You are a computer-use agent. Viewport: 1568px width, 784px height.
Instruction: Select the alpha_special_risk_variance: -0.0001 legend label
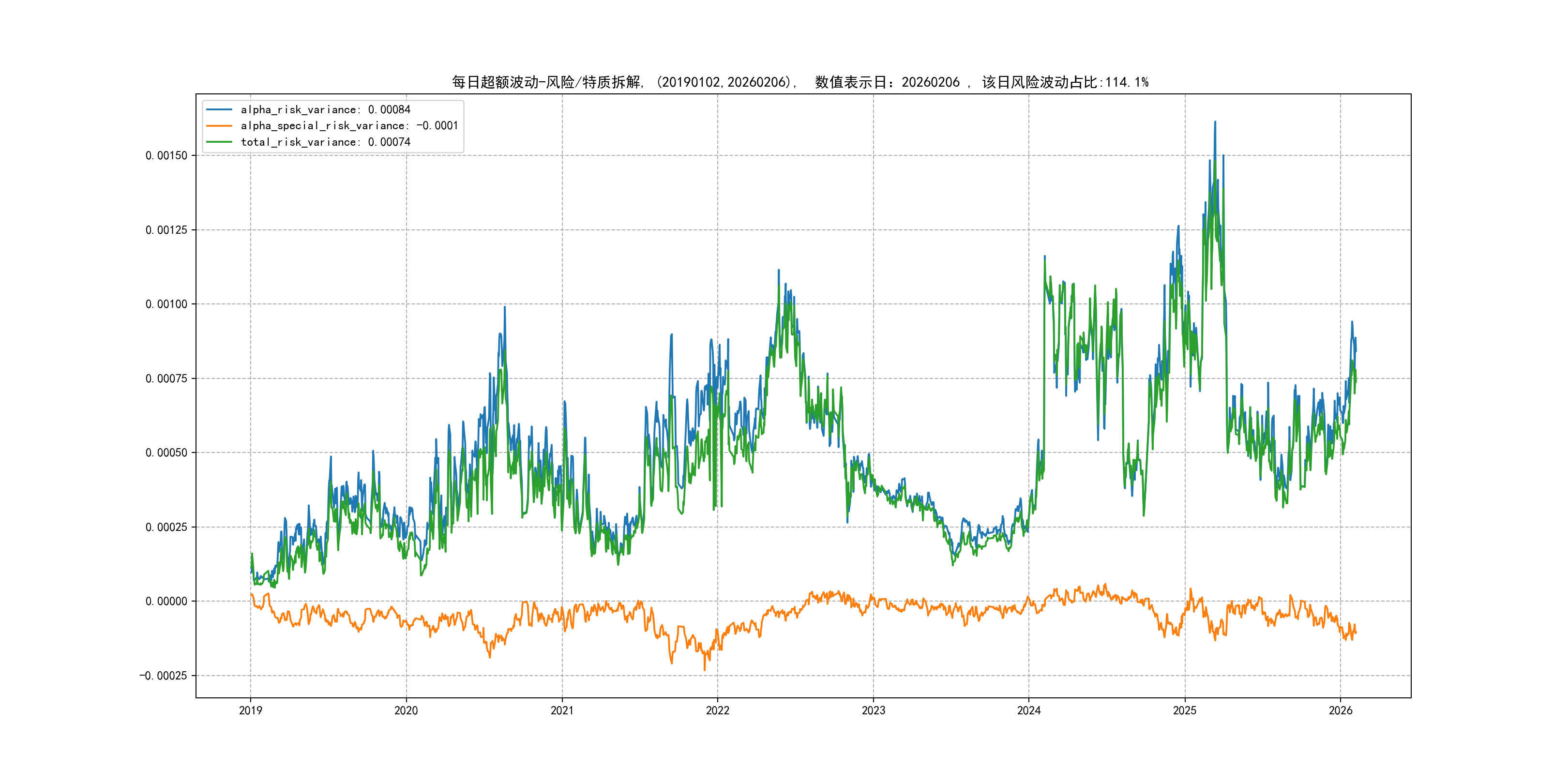tap(349, 126)
